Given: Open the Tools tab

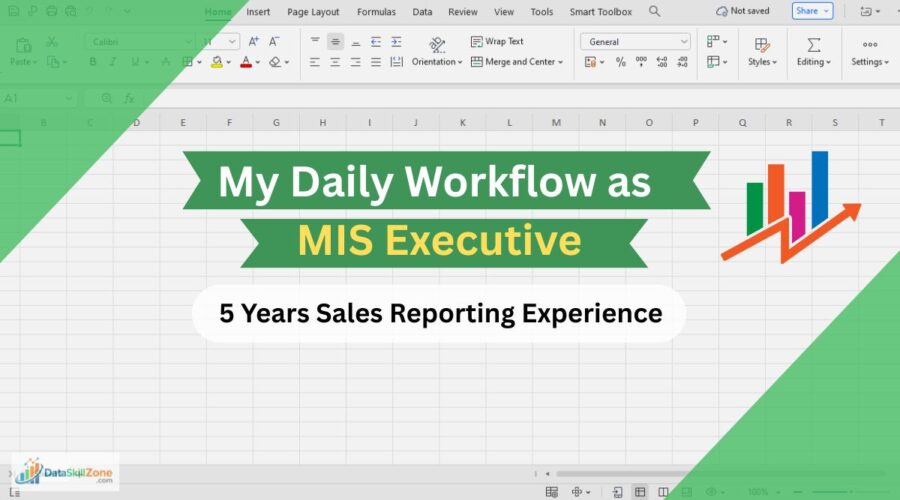Looking at the screenshot, I should (541, 11).
